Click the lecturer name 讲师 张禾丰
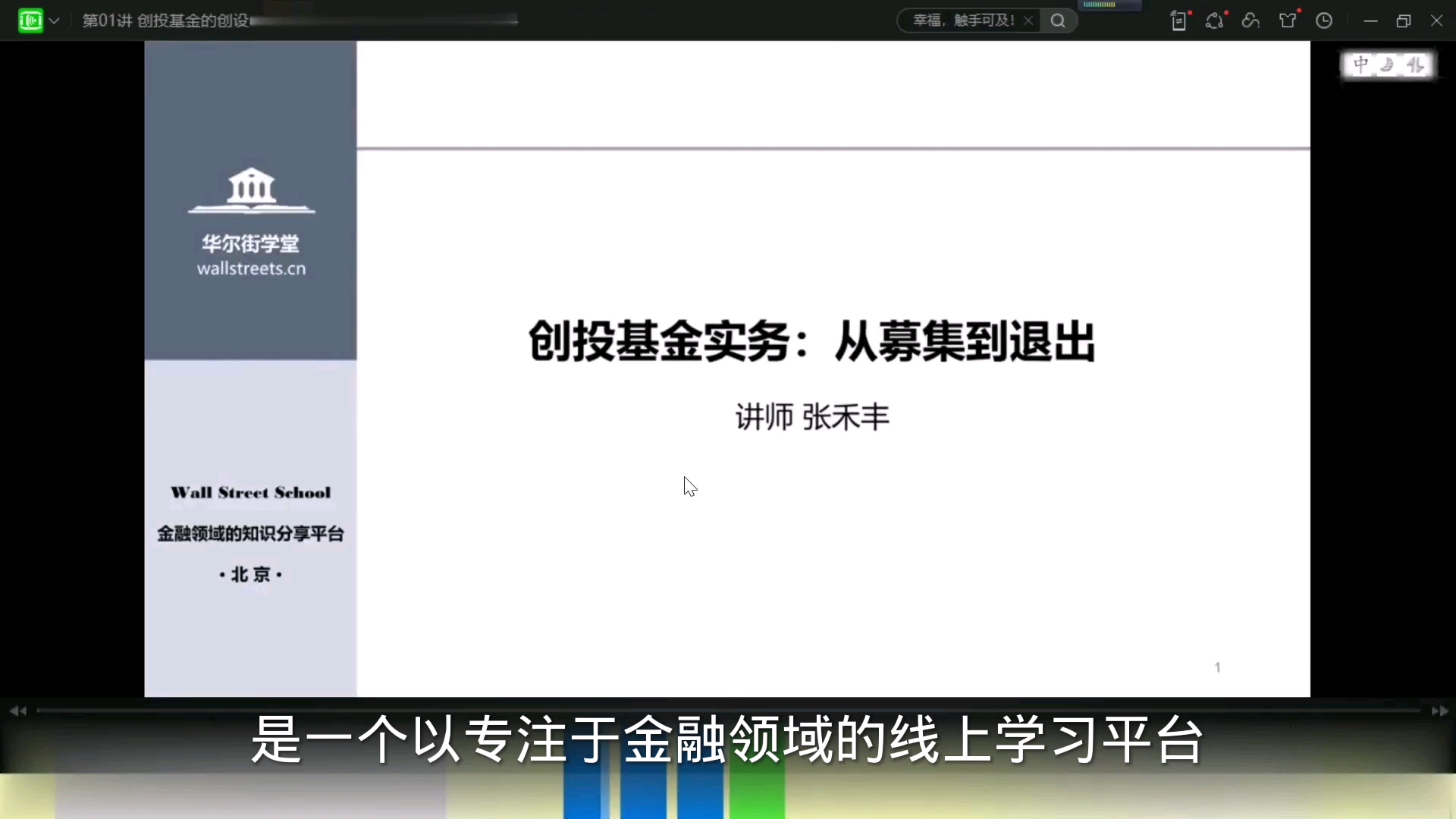The width and height of the screenshot is (1456, 819). click(812, 417)
